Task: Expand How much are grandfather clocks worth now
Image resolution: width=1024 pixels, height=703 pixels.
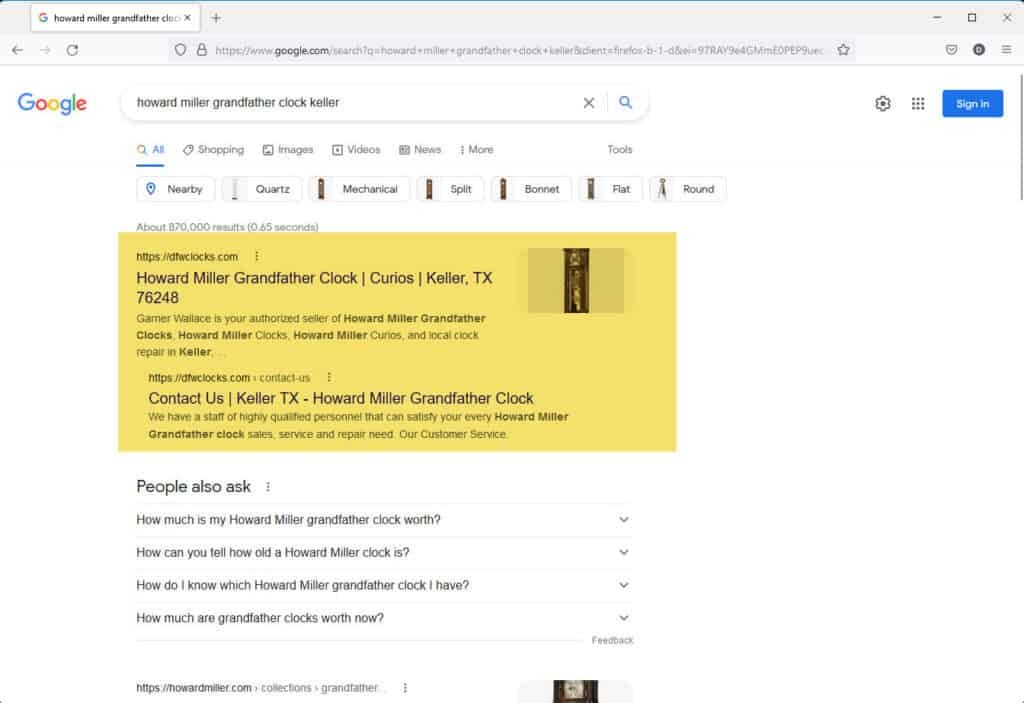Action: [x=384, y=617]
